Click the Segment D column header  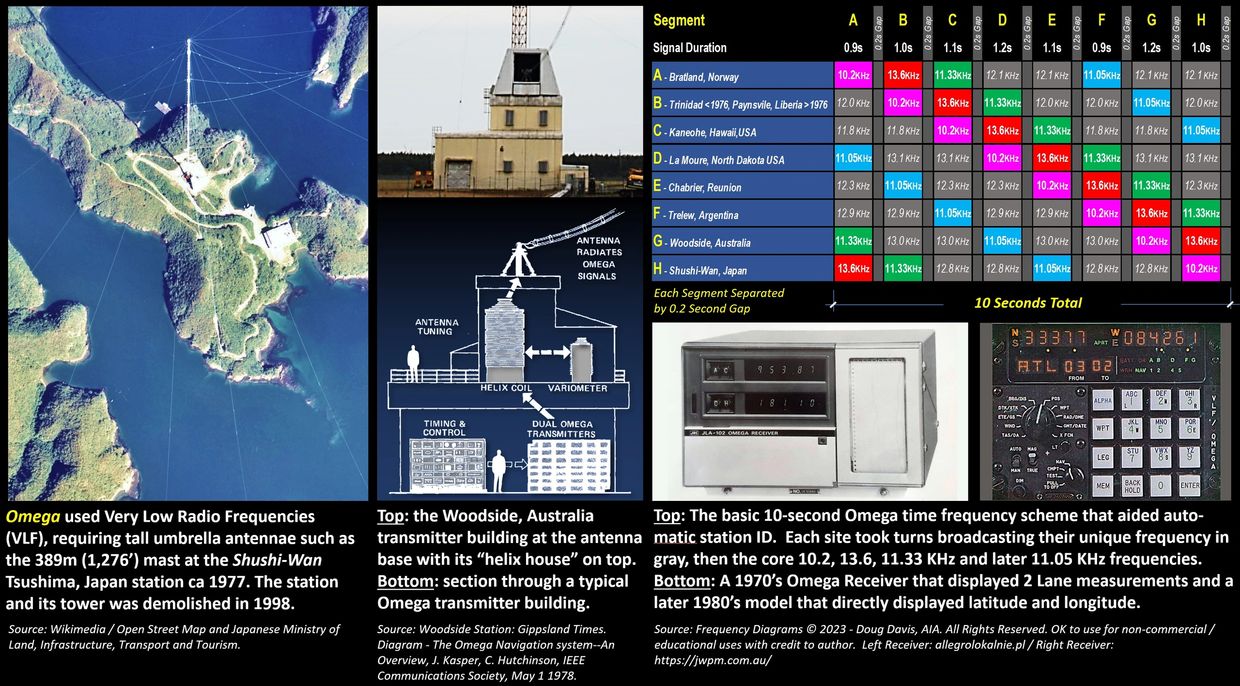click(x=1001, y=20)
